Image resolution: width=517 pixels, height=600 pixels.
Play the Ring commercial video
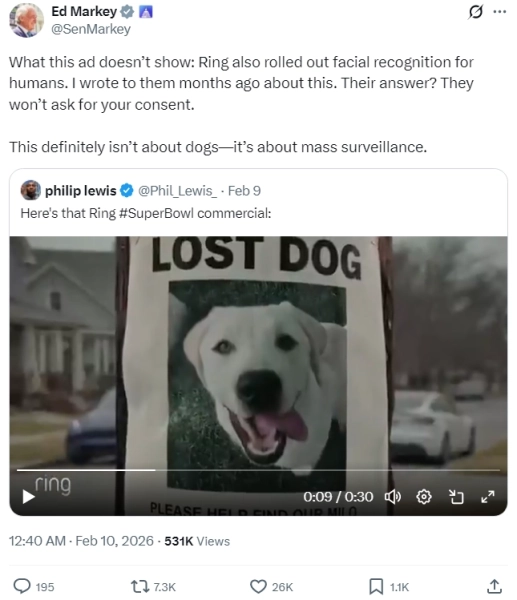pos(28,497)
